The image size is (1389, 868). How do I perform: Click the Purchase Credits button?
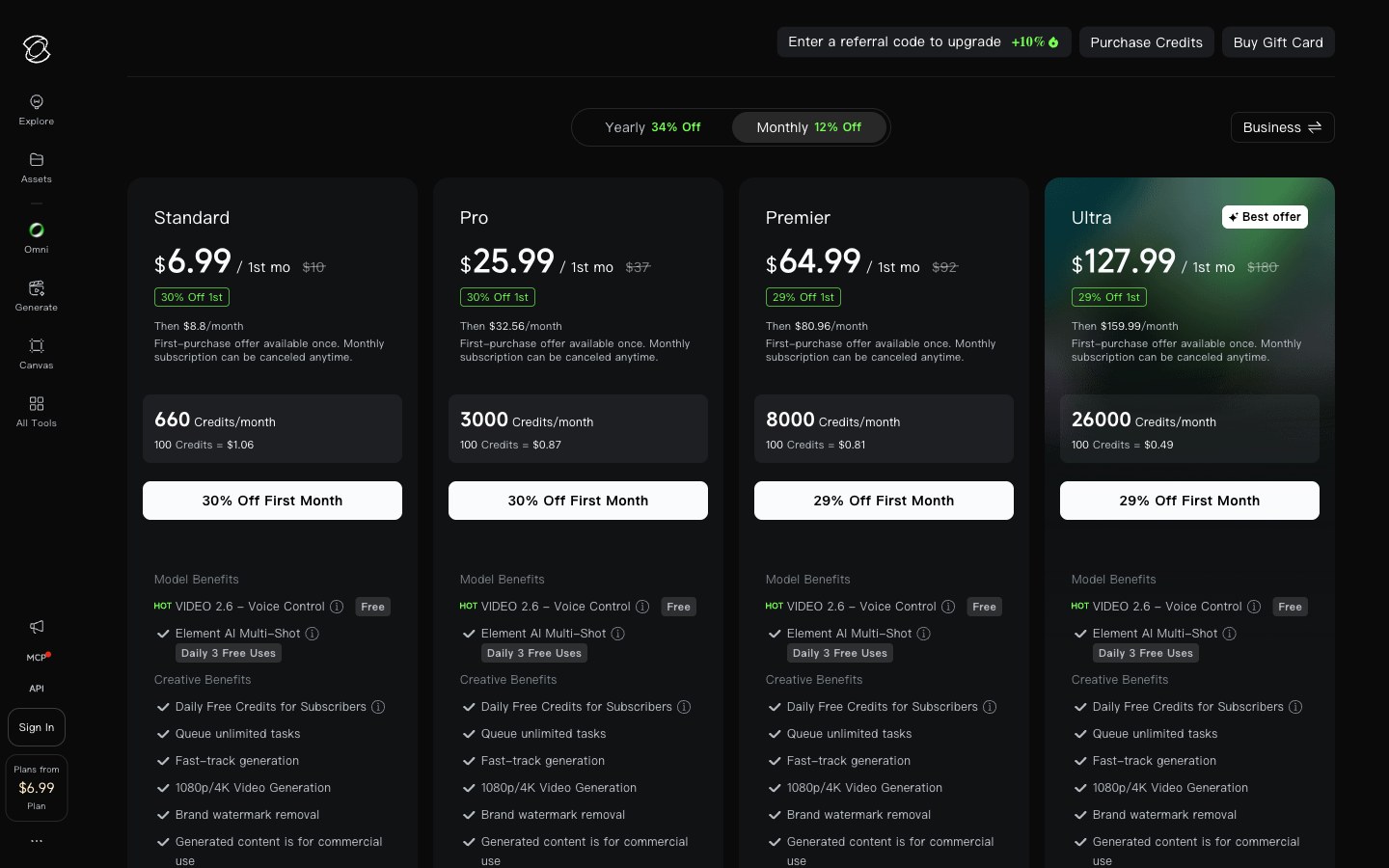1146,41
